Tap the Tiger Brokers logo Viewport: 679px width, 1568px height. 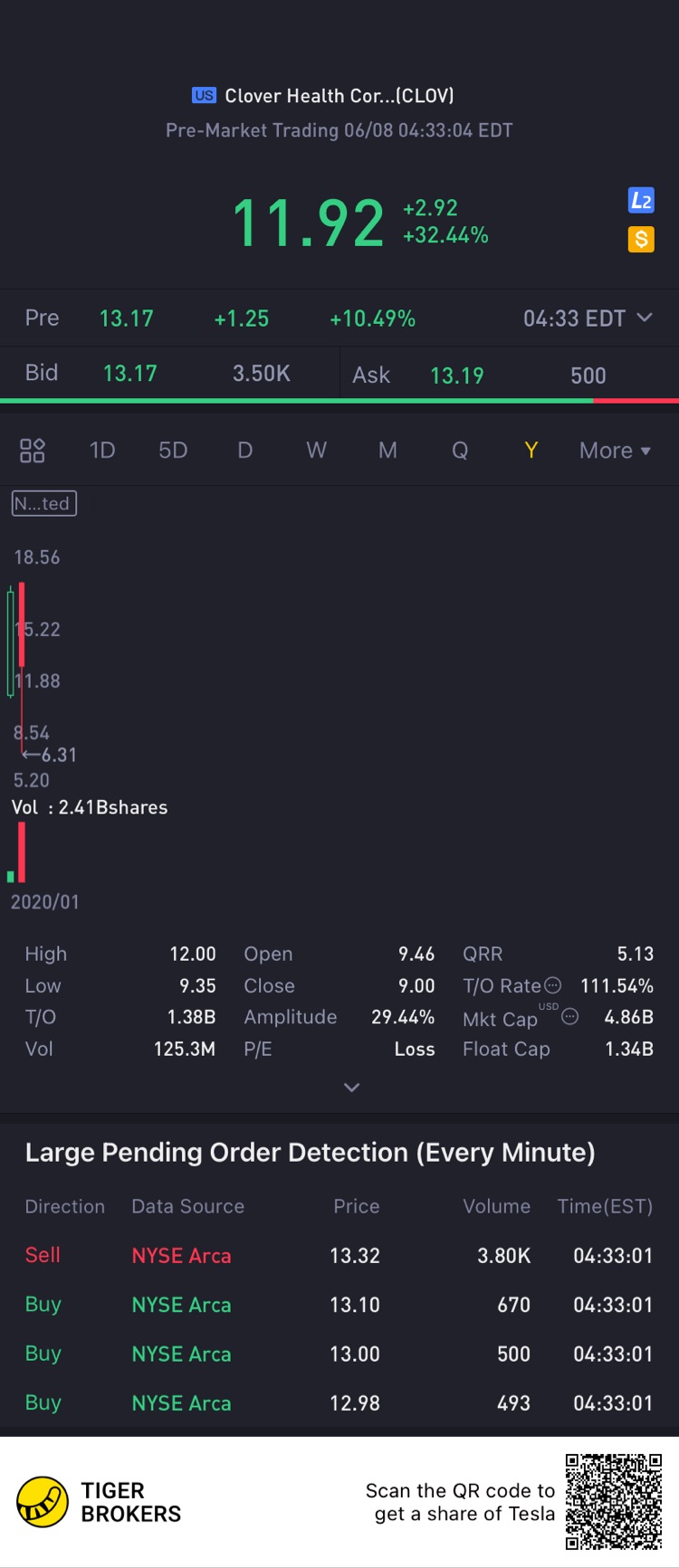point(99,1502)
